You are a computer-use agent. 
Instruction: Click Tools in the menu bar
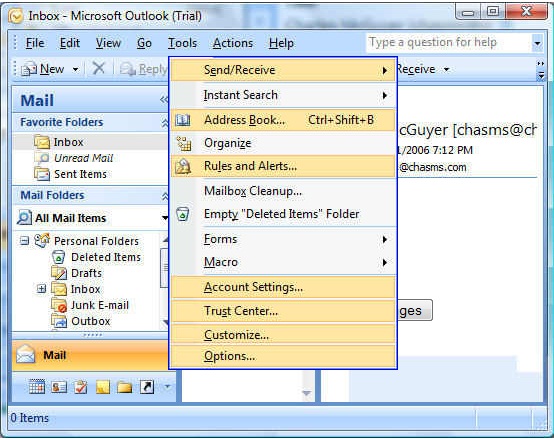click(182, 43)
